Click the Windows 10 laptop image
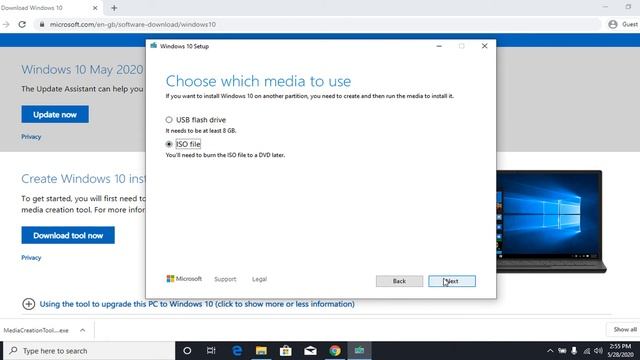Viewport: 640px width, 360px height. coord(551,222)
